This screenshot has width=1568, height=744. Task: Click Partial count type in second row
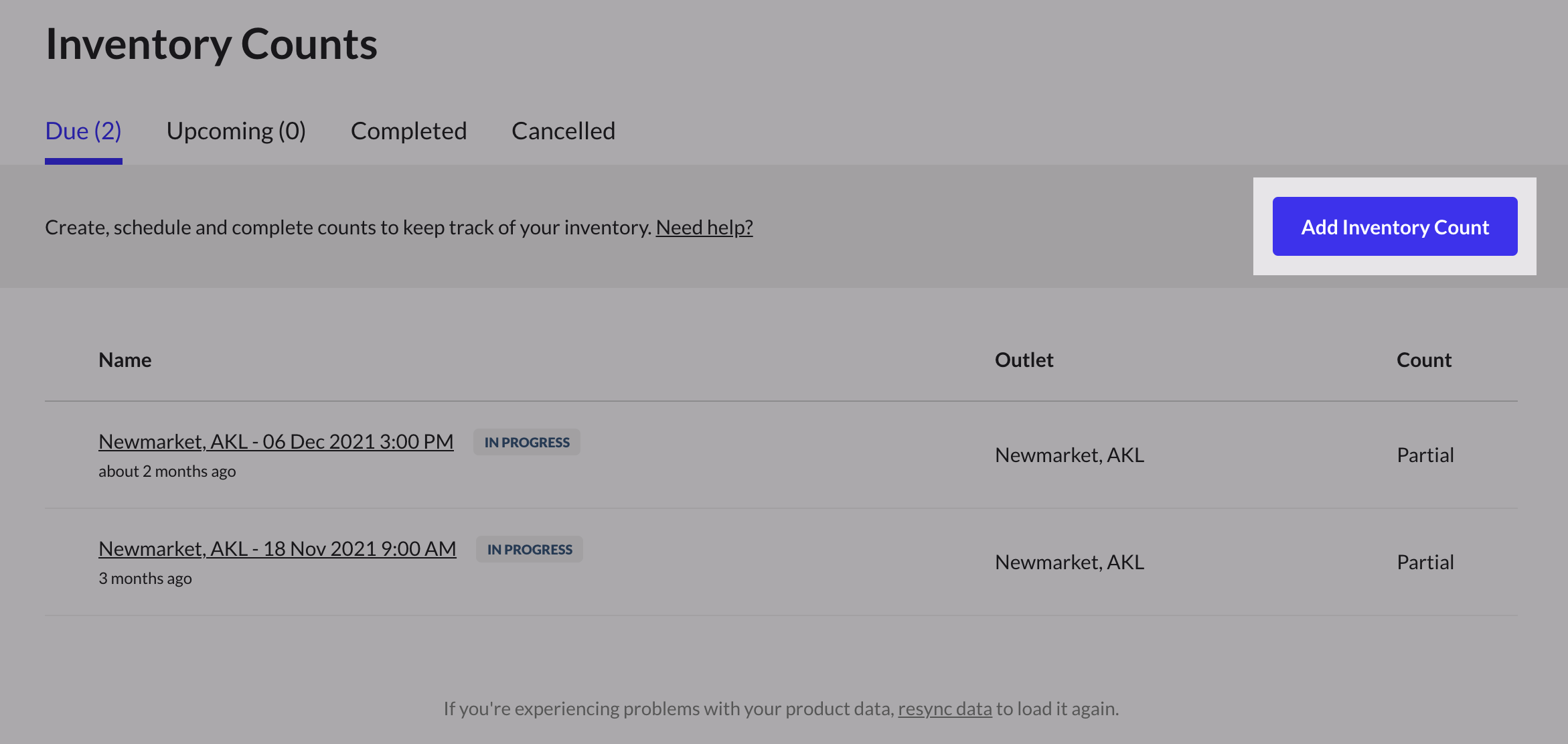tap(1425, 563)
